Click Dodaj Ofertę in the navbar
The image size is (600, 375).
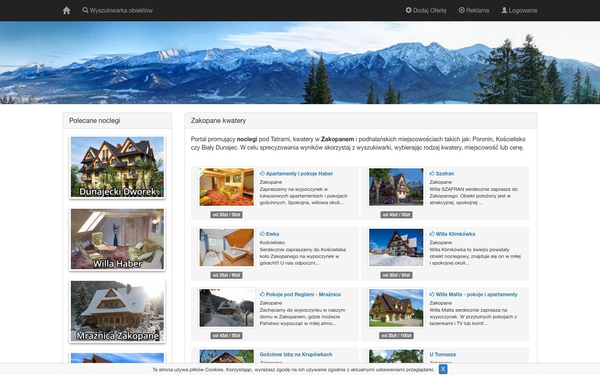pos(426,10)
